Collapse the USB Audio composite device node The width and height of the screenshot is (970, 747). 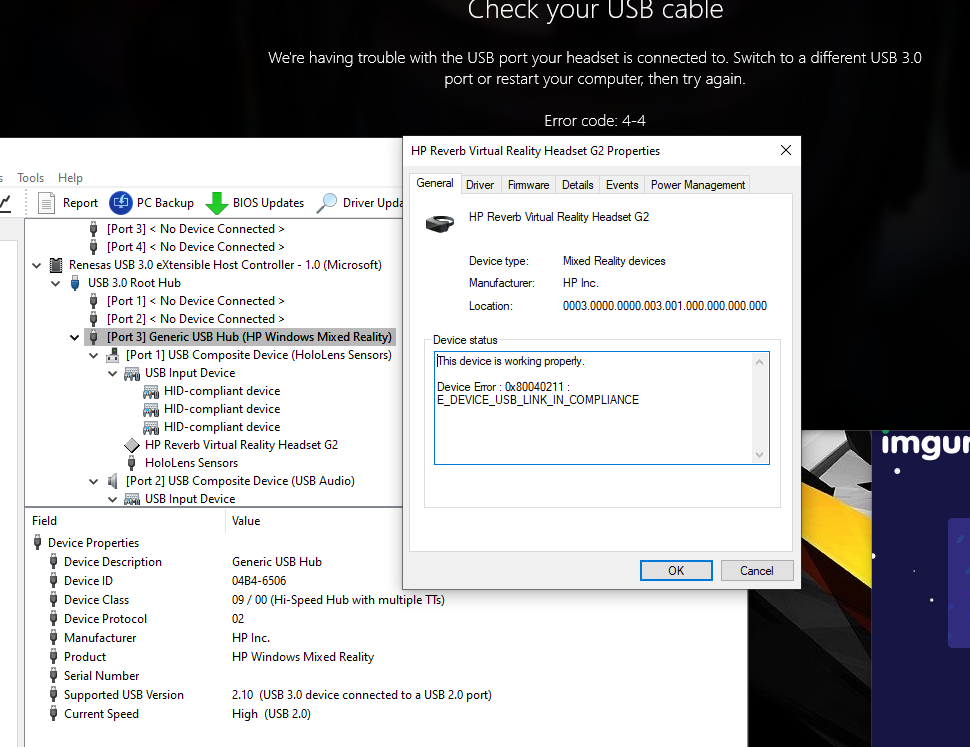tap(93, 481)
